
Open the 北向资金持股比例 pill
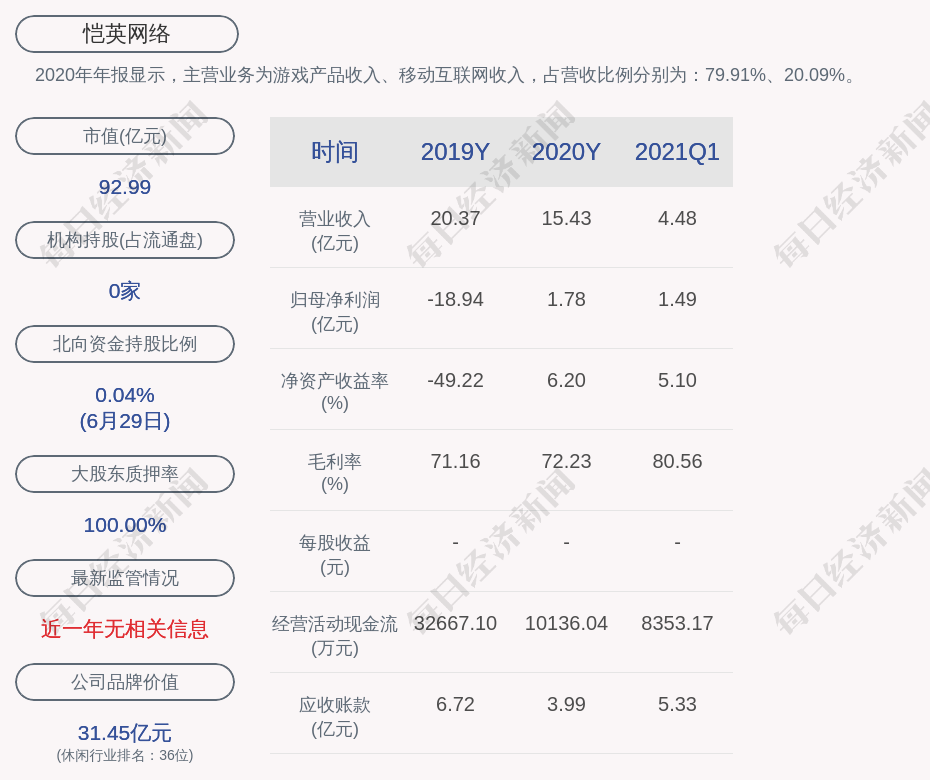[x=125, y=344]
